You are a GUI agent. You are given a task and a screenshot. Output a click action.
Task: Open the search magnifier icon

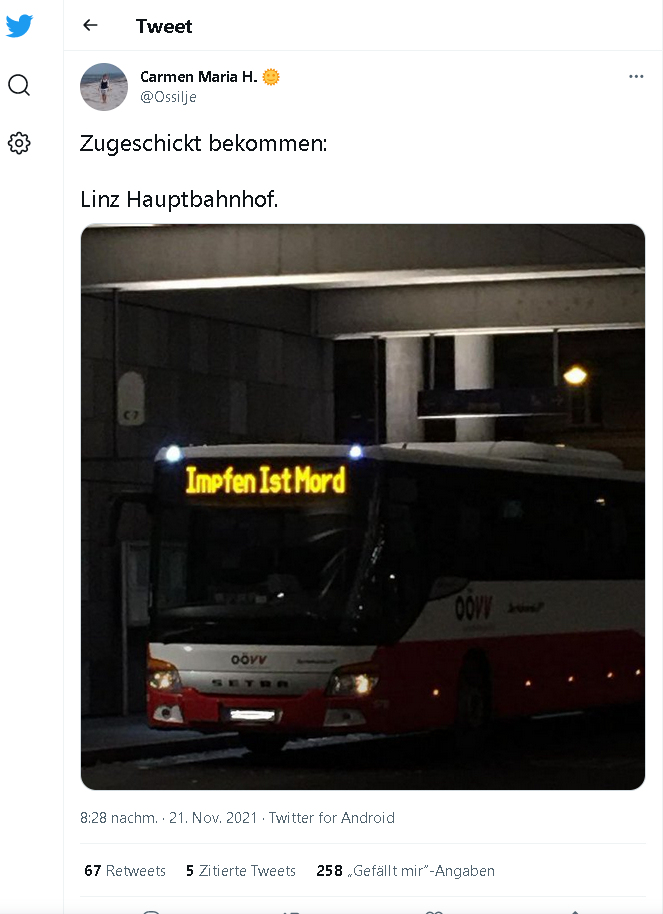[x=19, y=85]
